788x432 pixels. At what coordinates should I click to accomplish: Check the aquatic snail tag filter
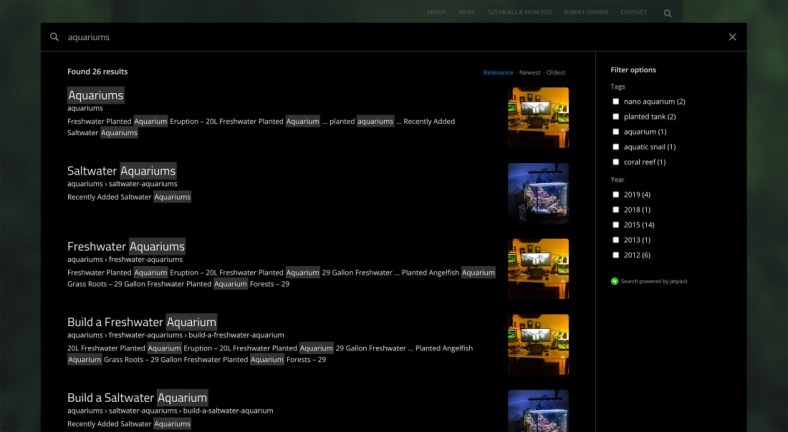[x=616, y=147]
